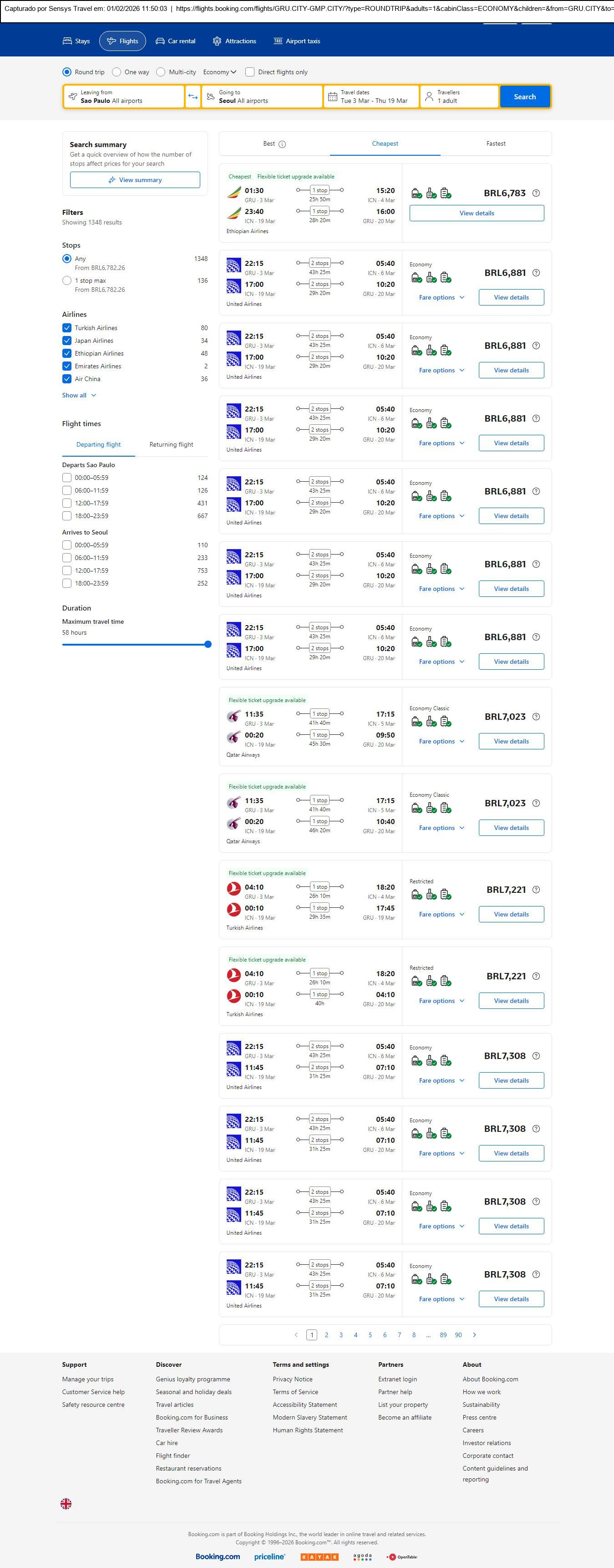Select the 1 stop max radio option
The height and width of the screenshot is (1568, 614).
pyautogui.click(x=67, y=280)
